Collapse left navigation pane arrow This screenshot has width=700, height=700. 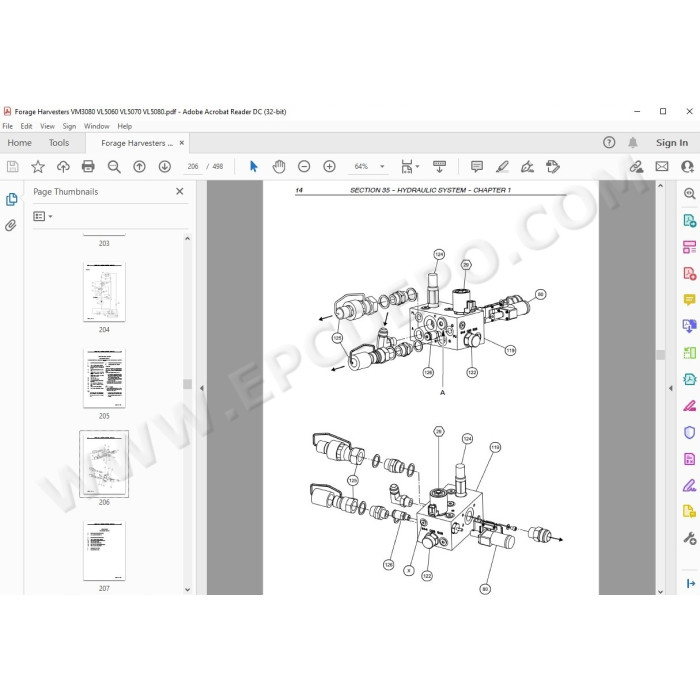click(201, 388)
